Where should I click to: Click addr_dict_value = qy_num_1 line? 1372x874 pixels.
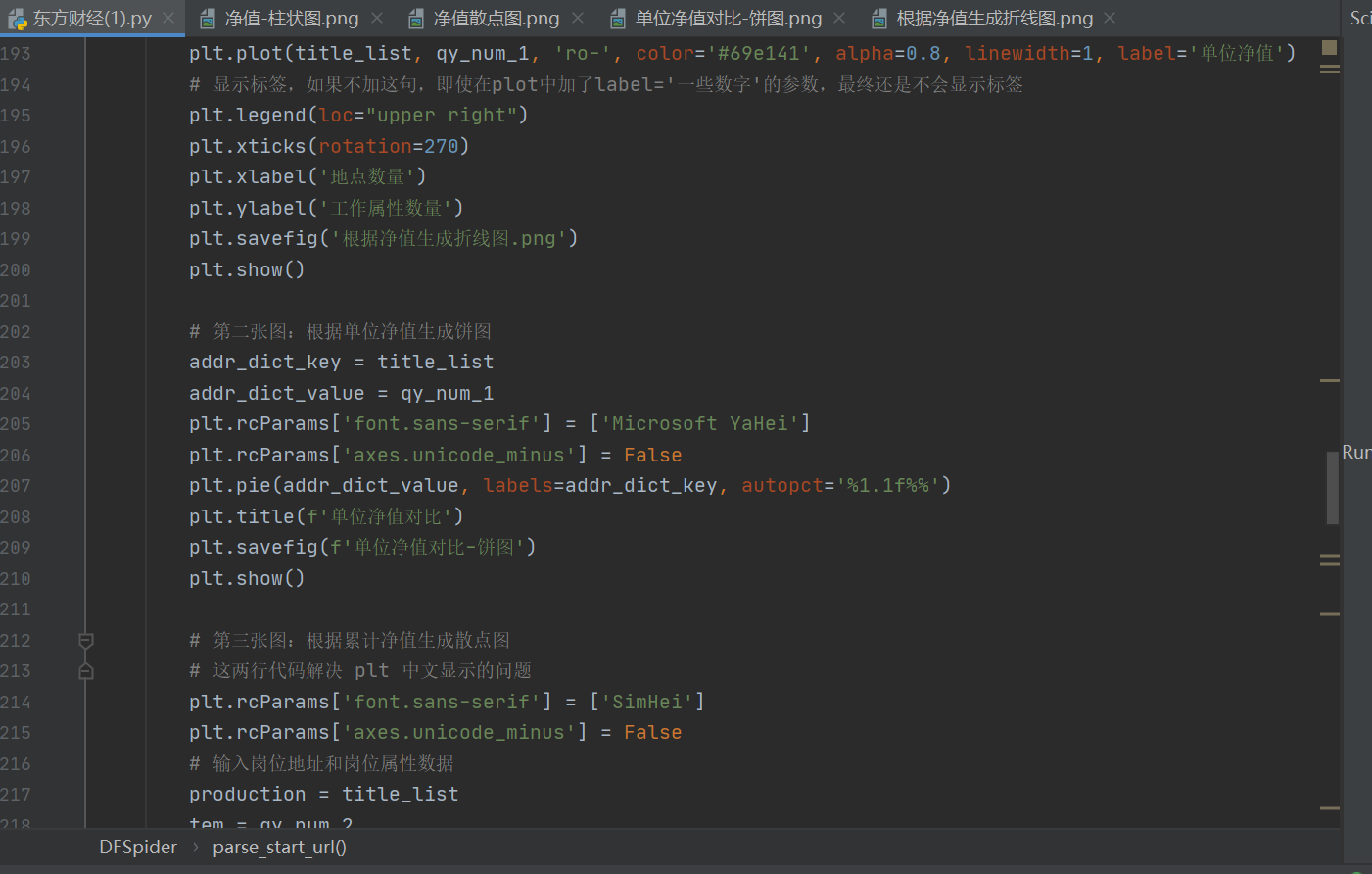[342, 394]
